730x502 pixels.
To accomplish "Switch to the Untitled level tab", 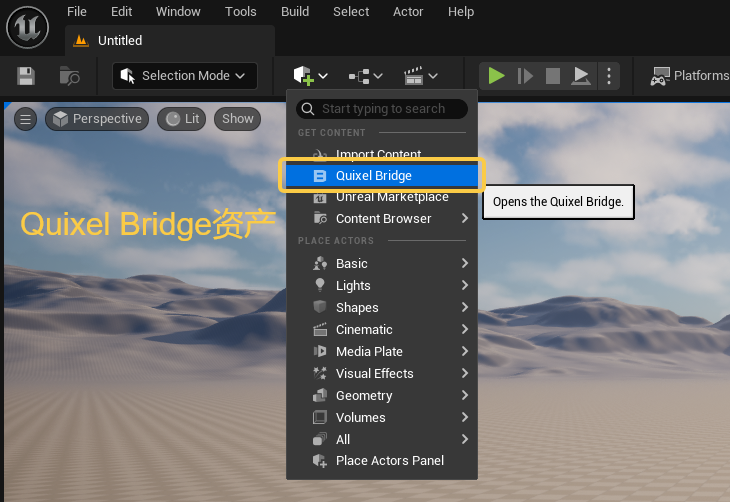I will tap(170, 41).
